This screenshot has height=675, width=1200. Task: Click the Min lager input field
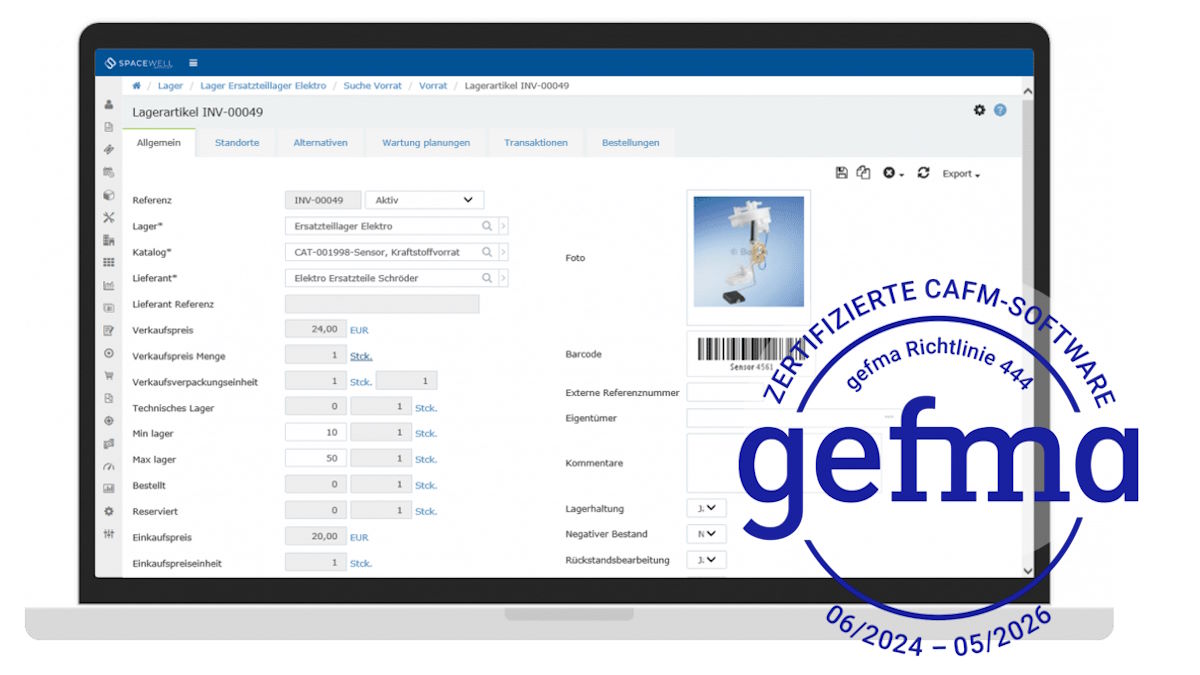tap(316, 433)
